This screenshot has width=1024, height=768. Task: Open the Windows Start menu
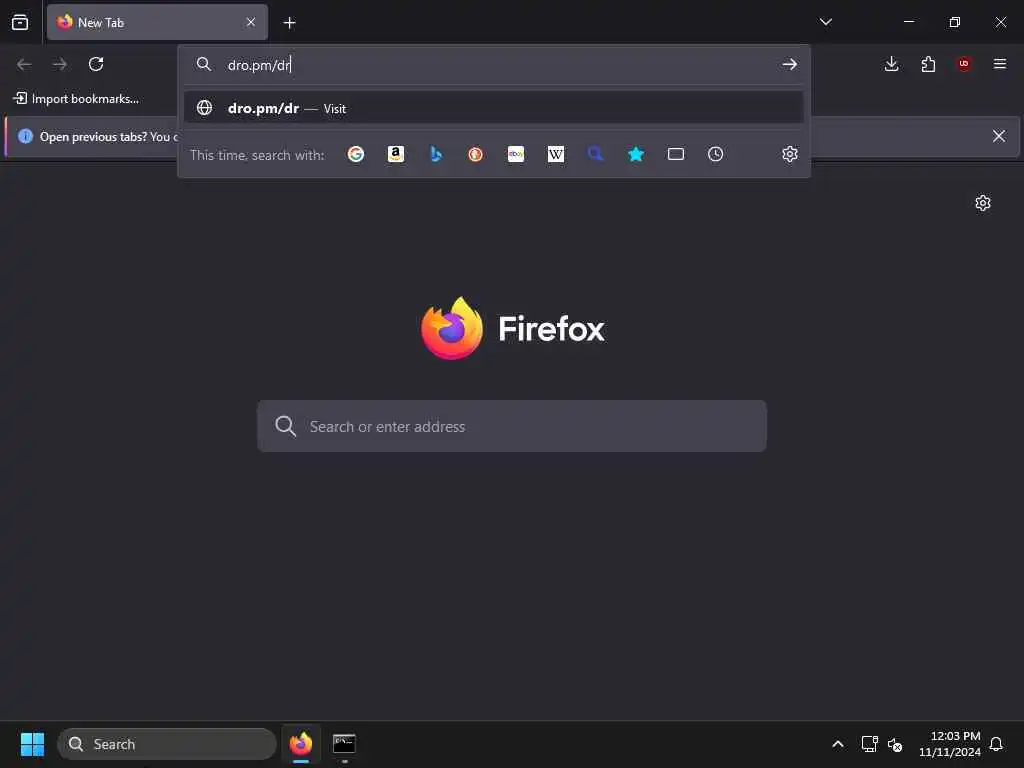point(32,744)
